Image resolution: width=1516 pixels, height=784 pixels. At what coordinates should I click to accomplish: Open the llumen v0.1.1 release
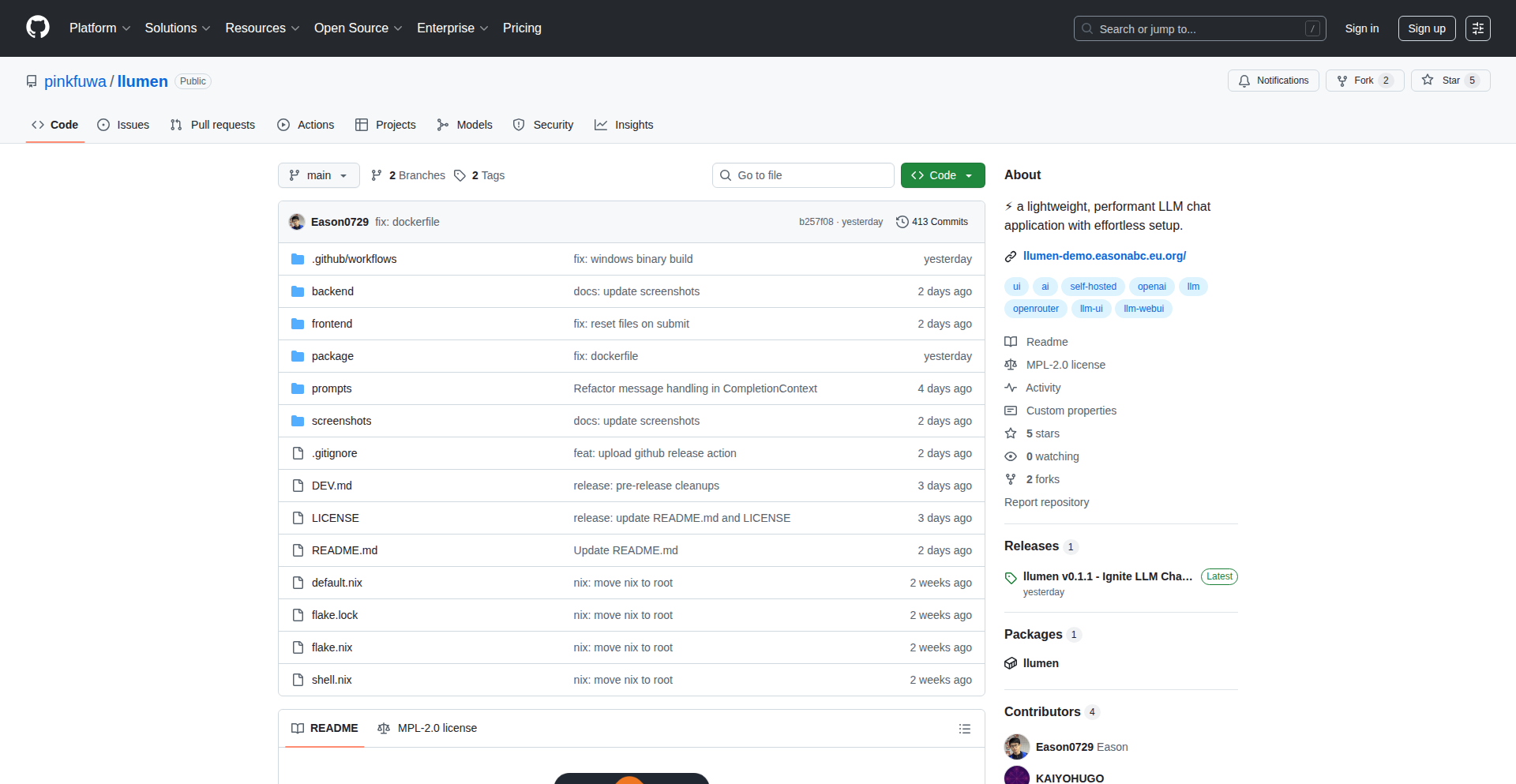[1107, 576]
